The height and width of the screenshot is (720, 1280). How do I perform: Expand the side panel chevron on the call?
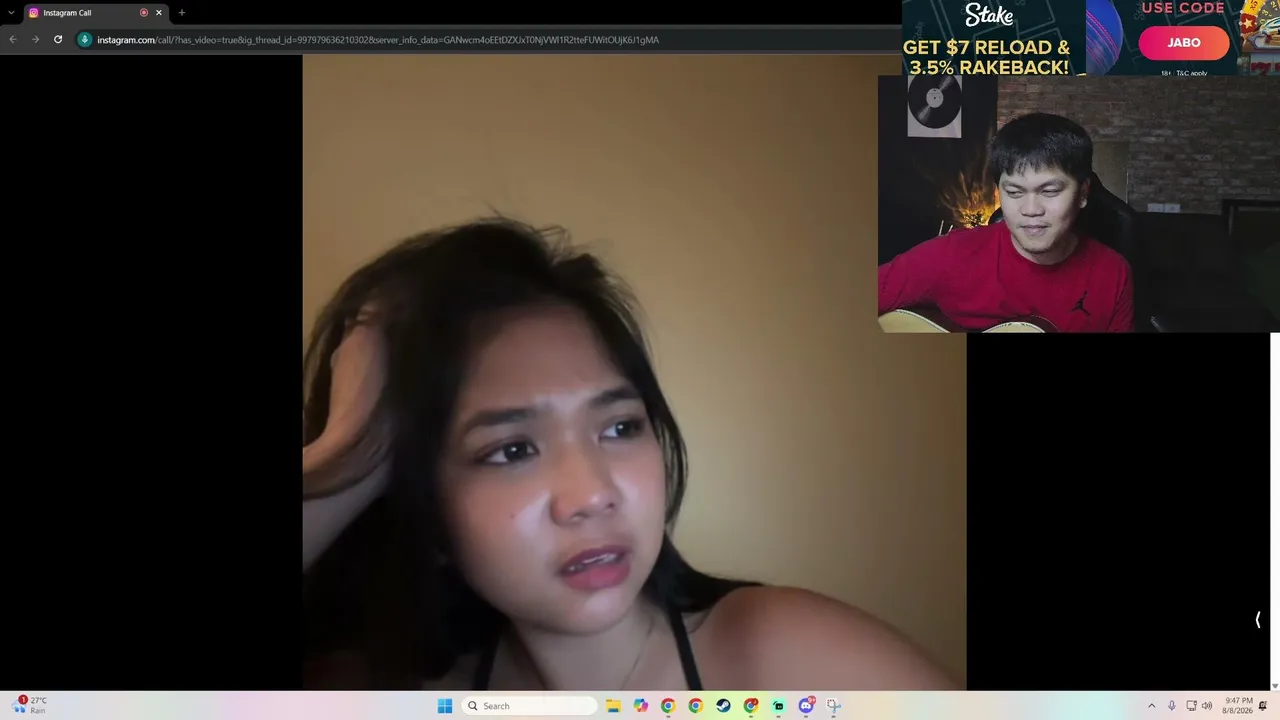pos(1258,620)
